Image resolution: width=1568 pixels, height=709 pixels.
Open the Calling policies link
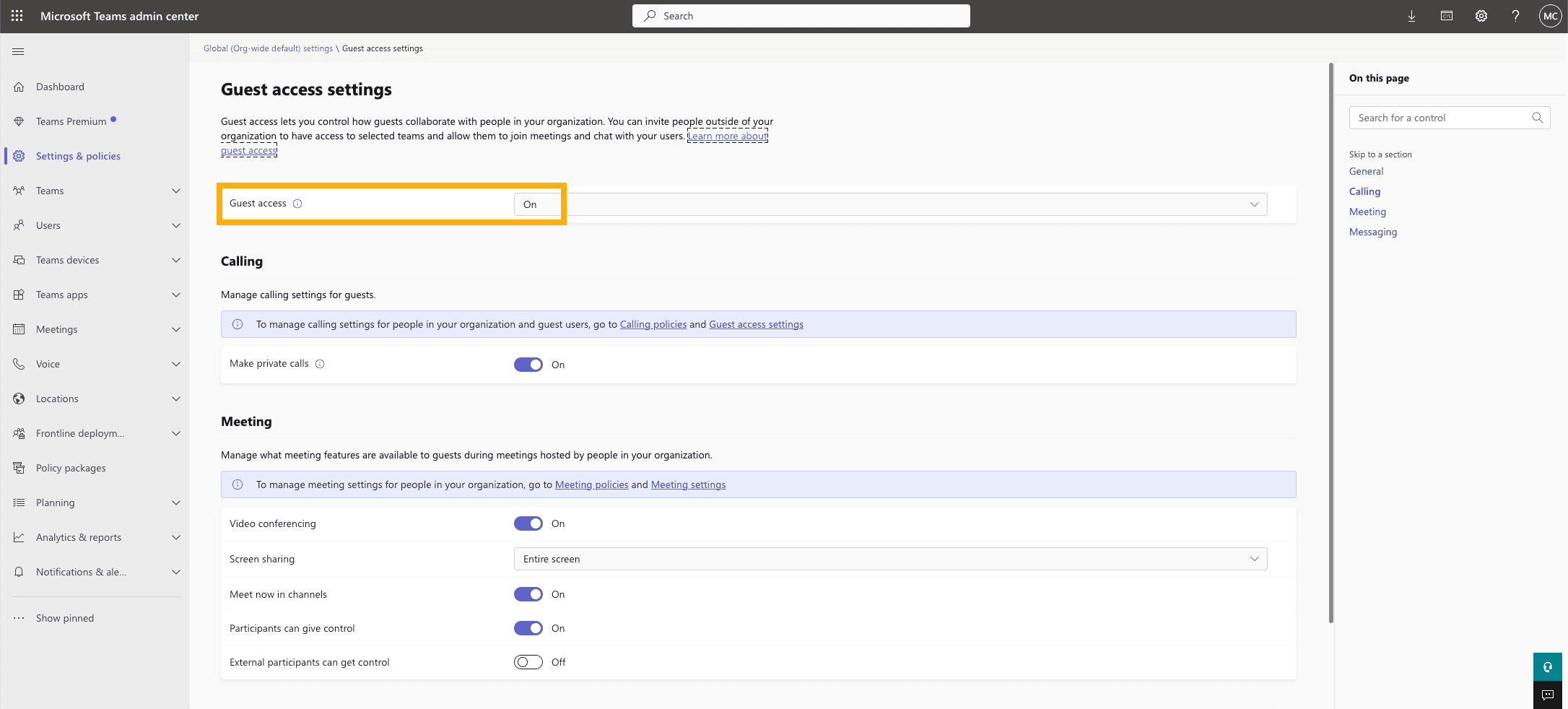(x=653, y=324)
